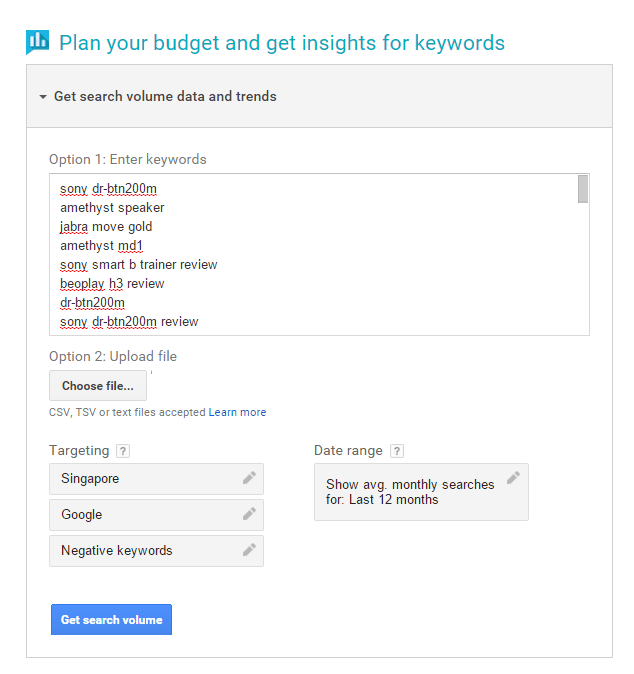Click the date range pencil icon

coord(513,478)
